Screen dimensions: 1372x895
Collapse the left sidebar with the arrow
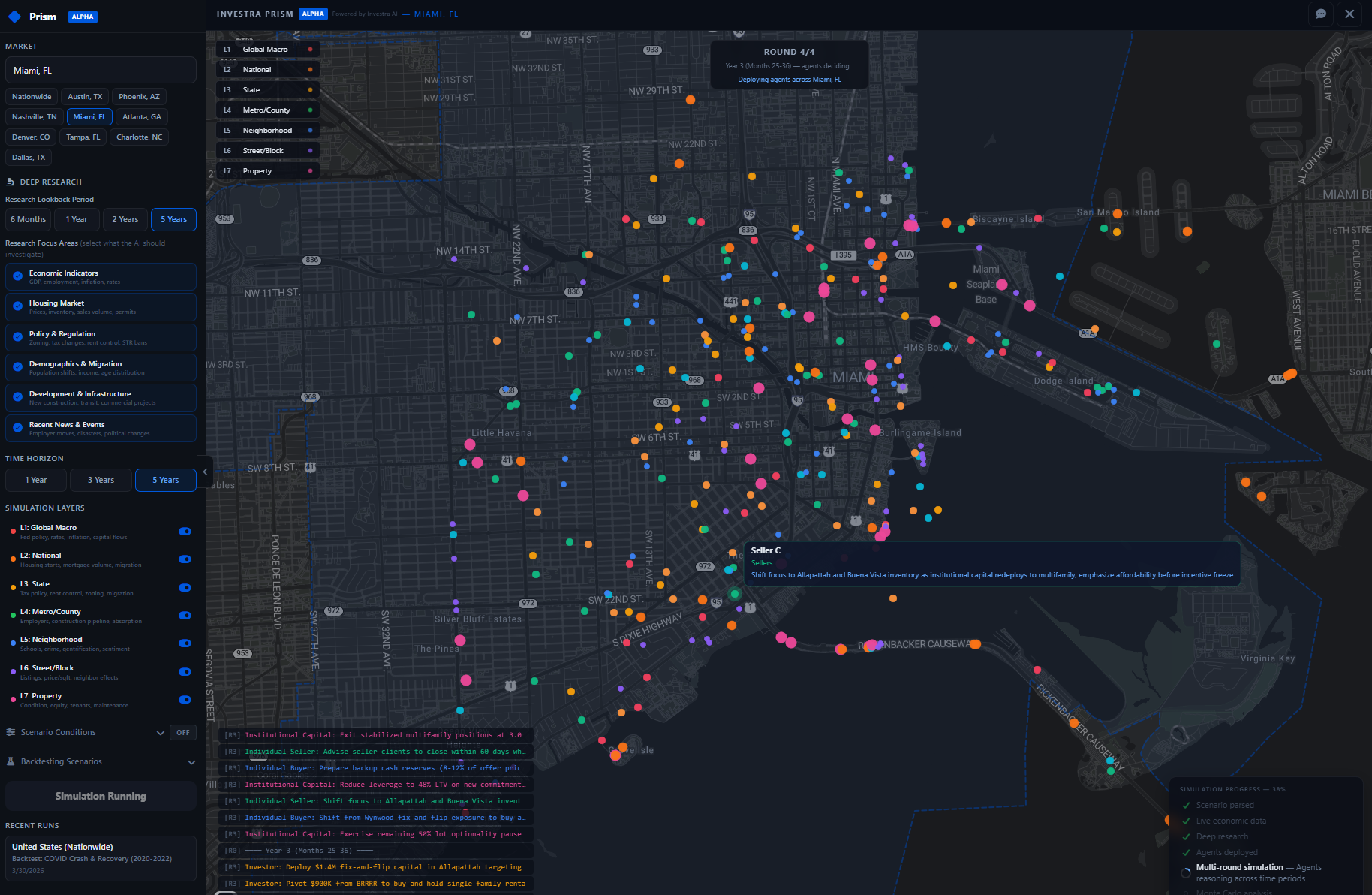pos(205,472)
